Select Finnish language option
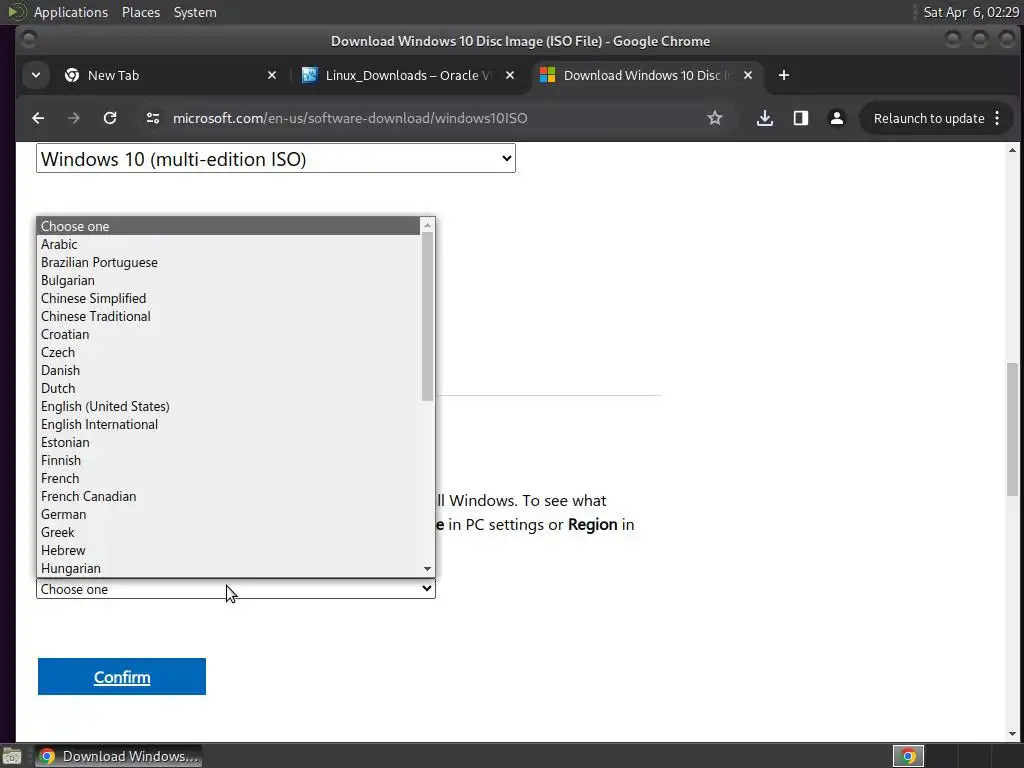The width and height of the screenshot is (1024, 768). [x=228, y=460]
